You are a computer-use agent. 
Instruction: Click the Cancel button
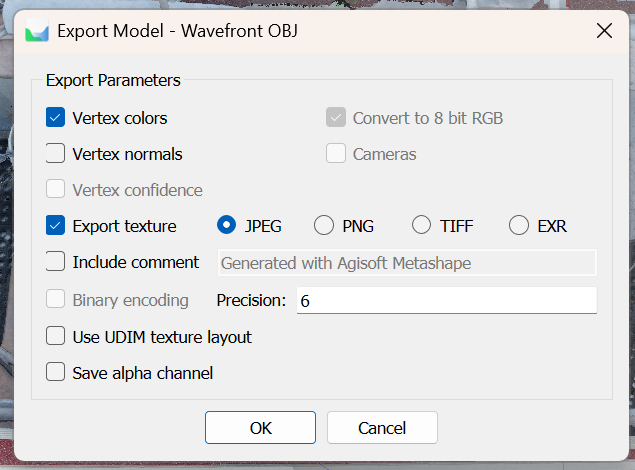point(382,428)
